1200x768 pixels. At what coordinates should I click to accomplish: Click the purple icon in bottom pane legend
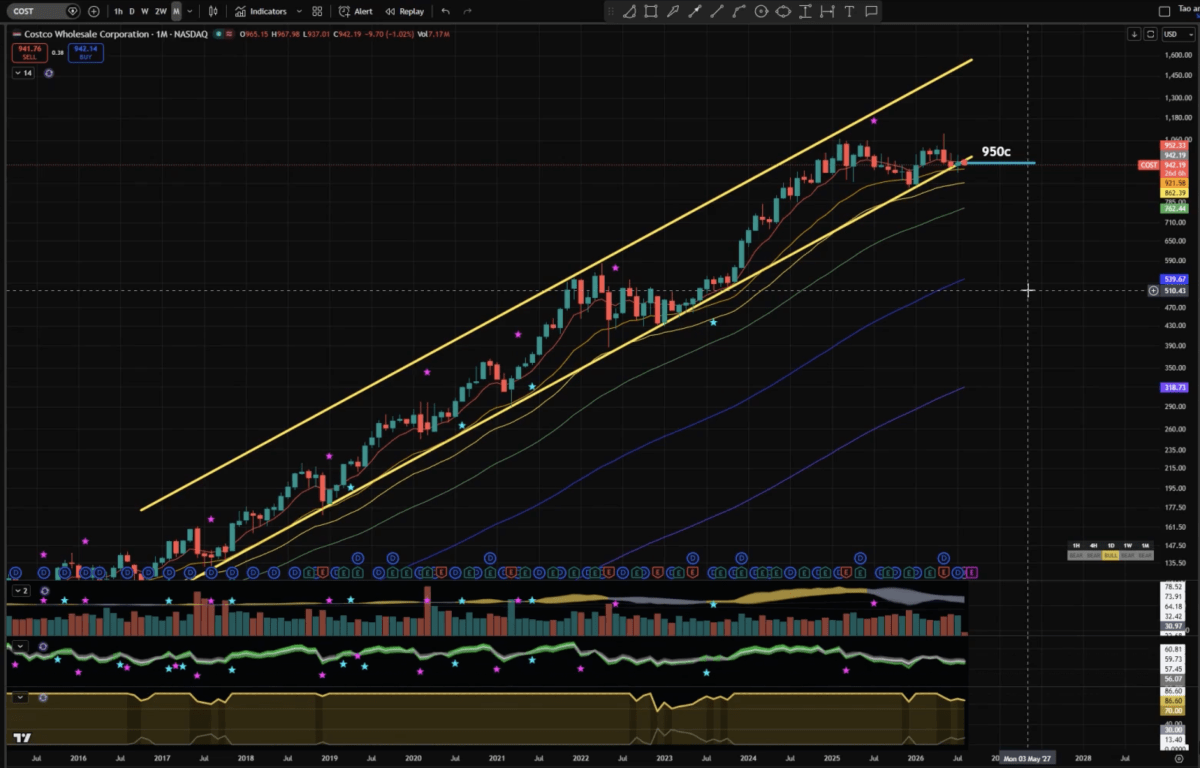coord(42,697)
